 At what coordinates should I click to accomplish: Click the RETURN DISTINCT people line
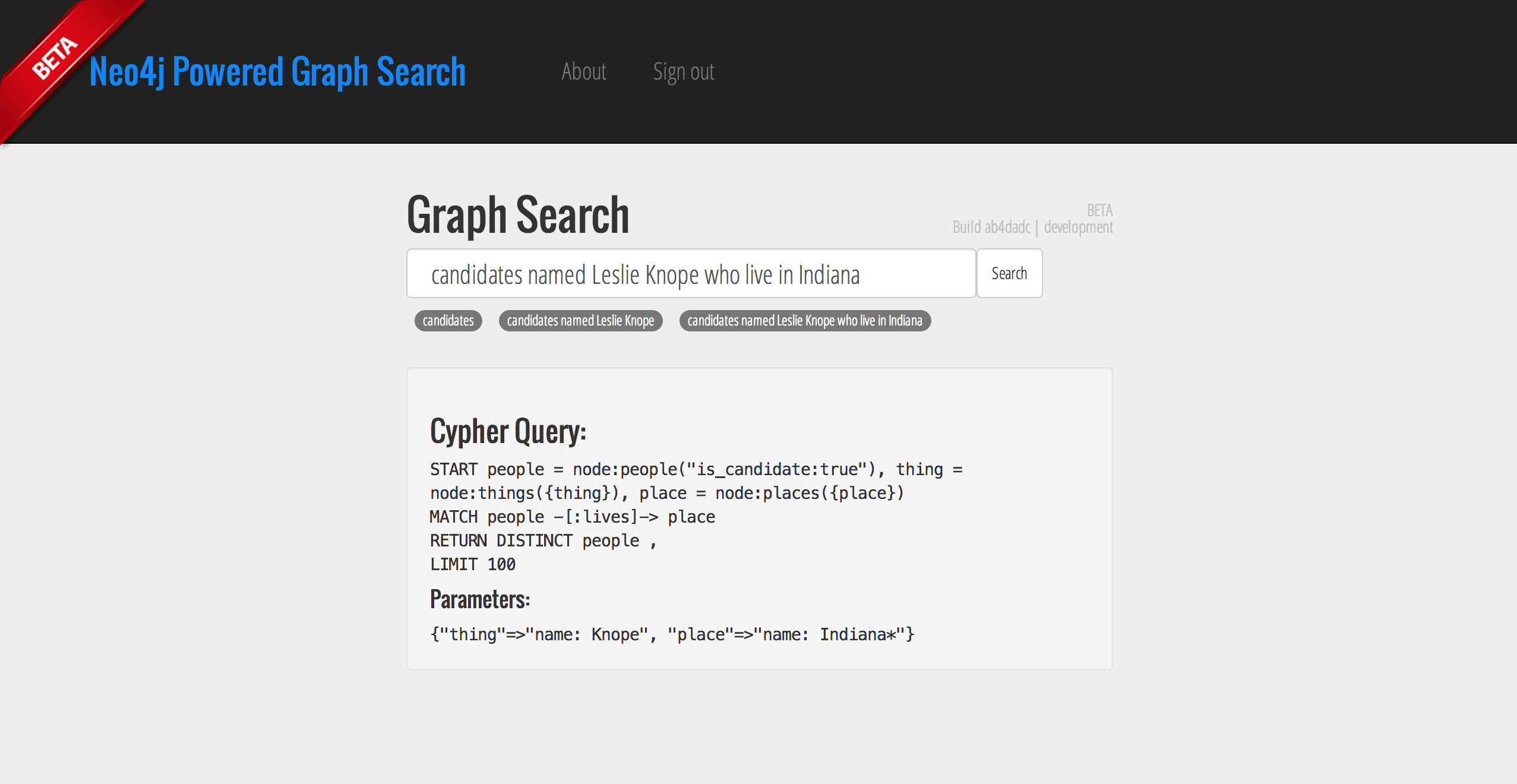(542, 541)
